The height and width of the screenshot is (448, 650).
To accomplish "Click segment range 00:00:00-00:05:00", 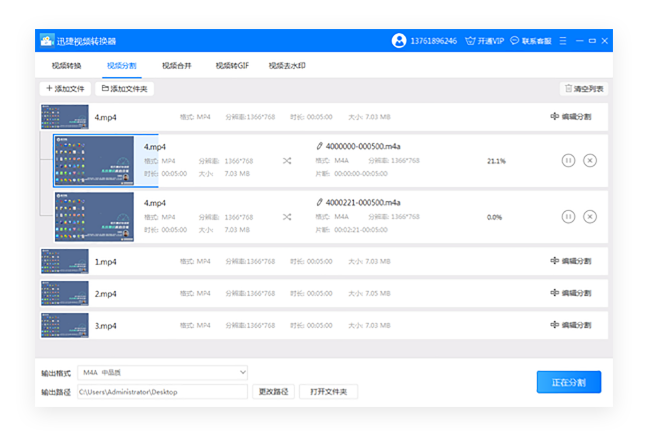I will (x=361, y=174).
